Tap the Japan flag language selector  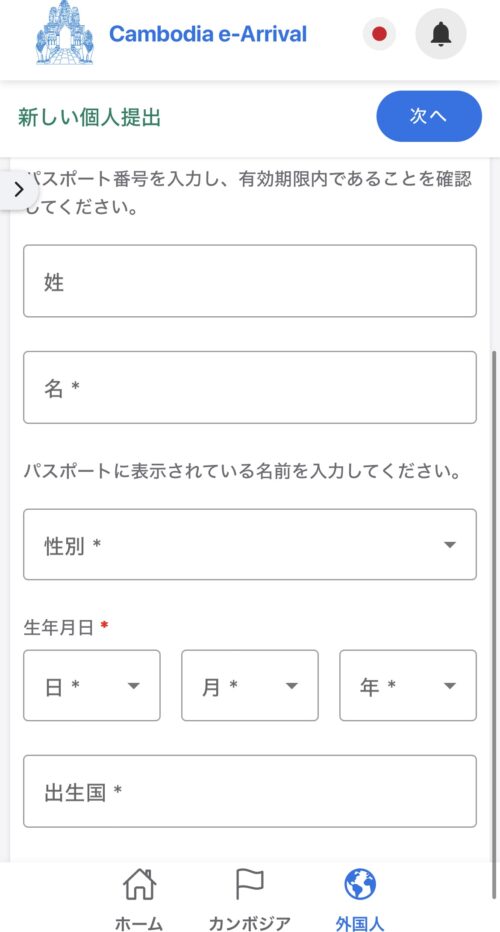379,34
